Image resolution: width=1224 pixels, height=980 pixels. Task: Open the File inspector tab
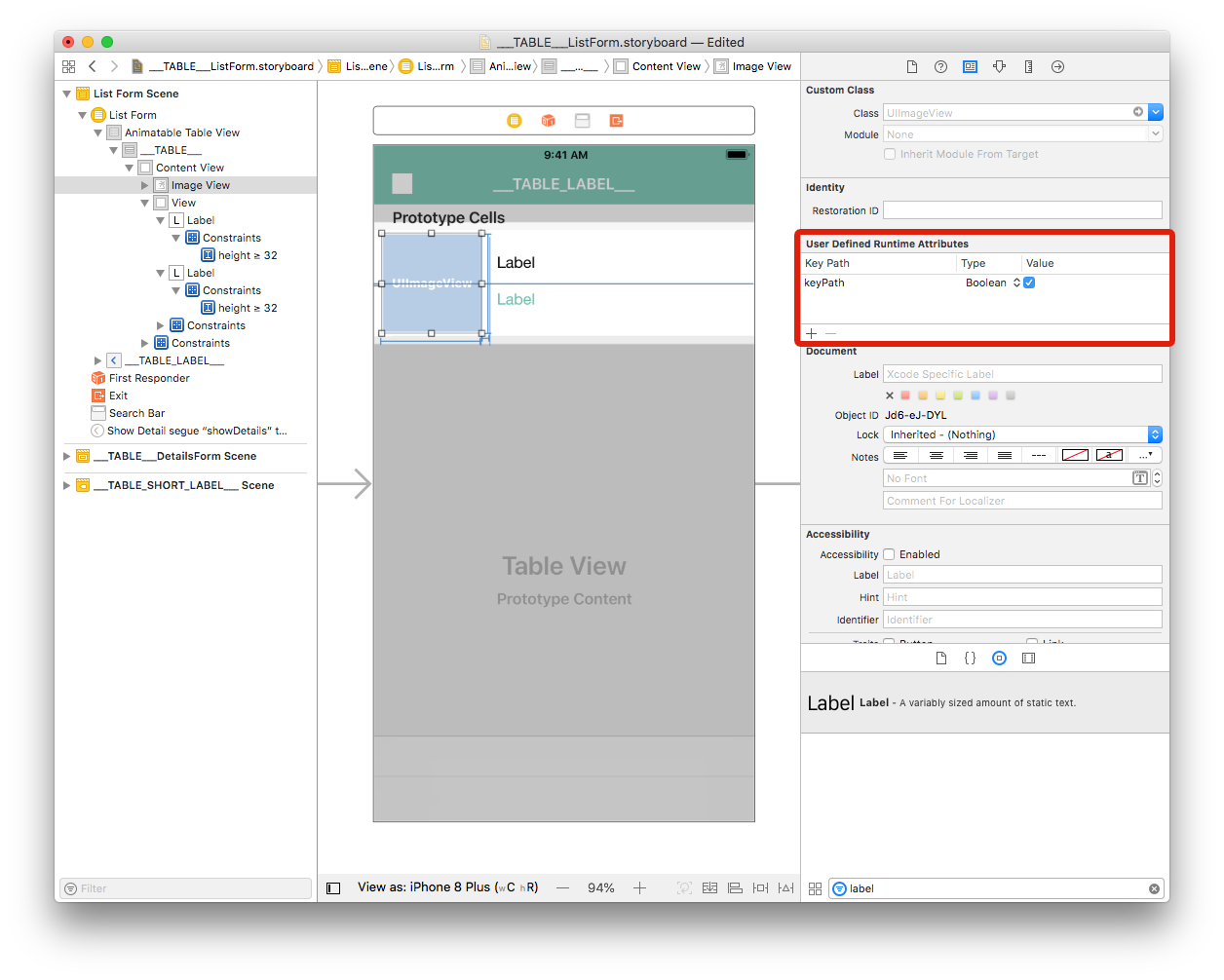[912, 67]
